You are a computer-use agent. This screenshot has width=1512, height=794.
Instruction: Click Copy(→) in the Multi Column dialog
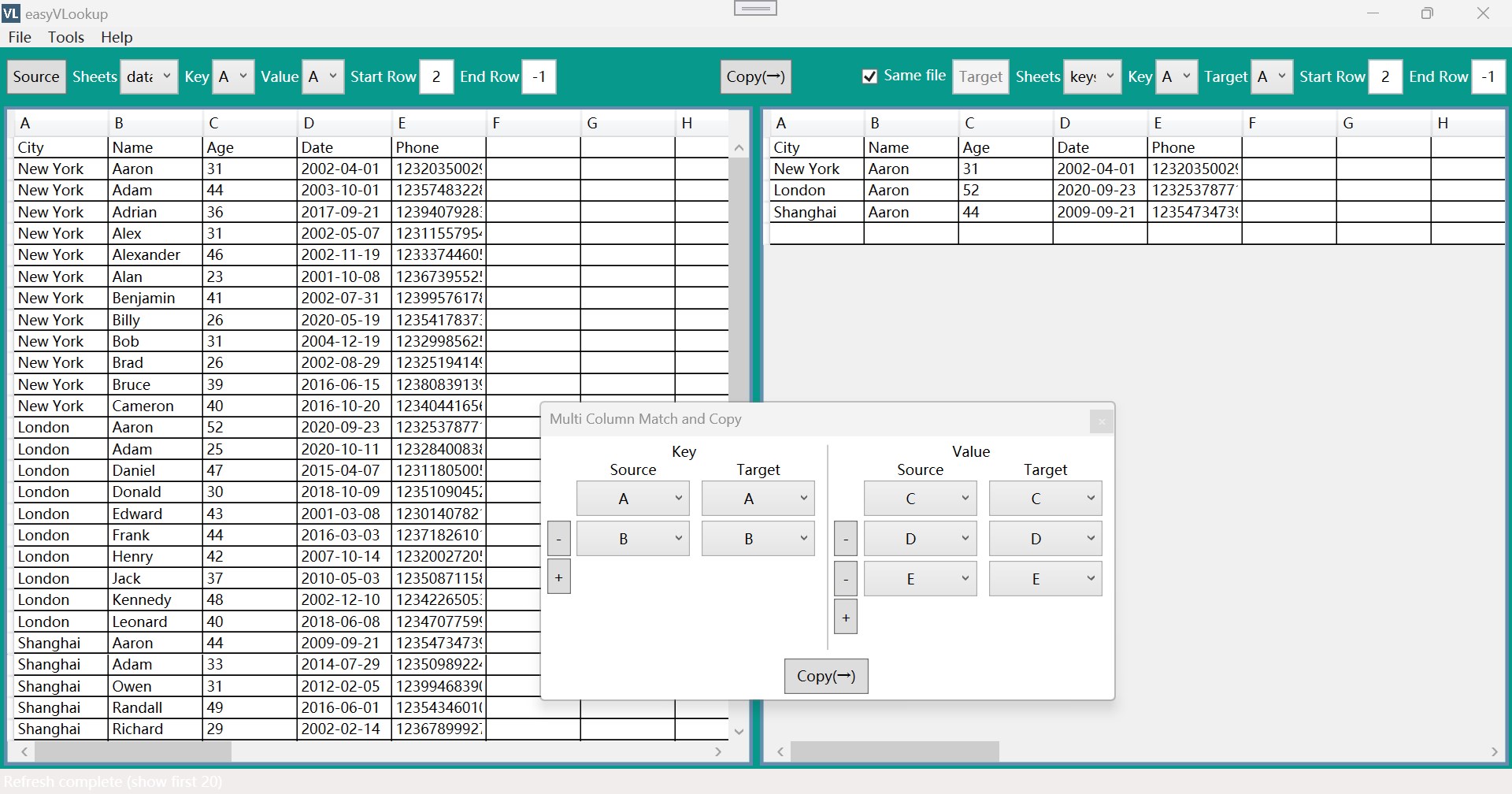coord(826,676)
